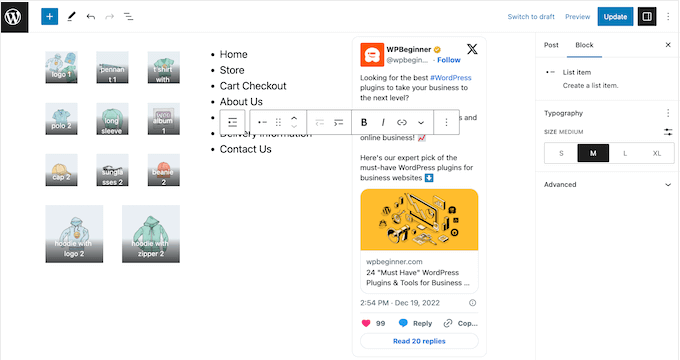Click Read 20 replies
Screen dimensions: 680x360
click(419, 341)
